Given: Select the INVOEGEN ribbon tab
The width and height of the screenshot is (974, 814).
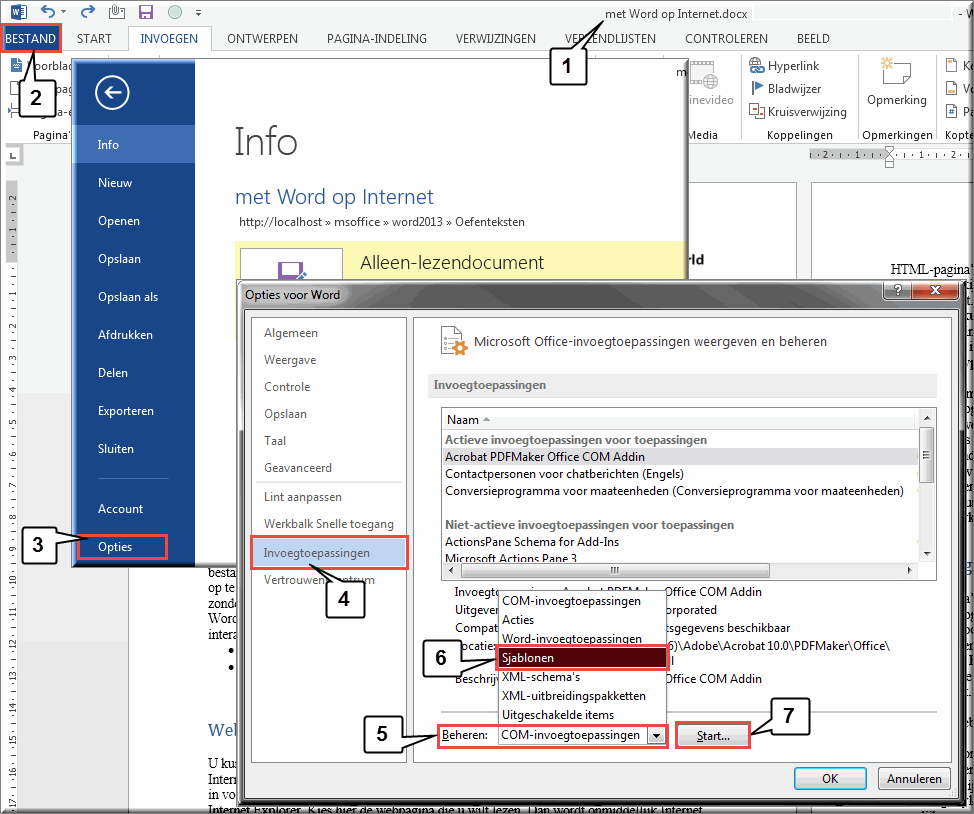Looking at the screenshot, I should click(169, 39).
